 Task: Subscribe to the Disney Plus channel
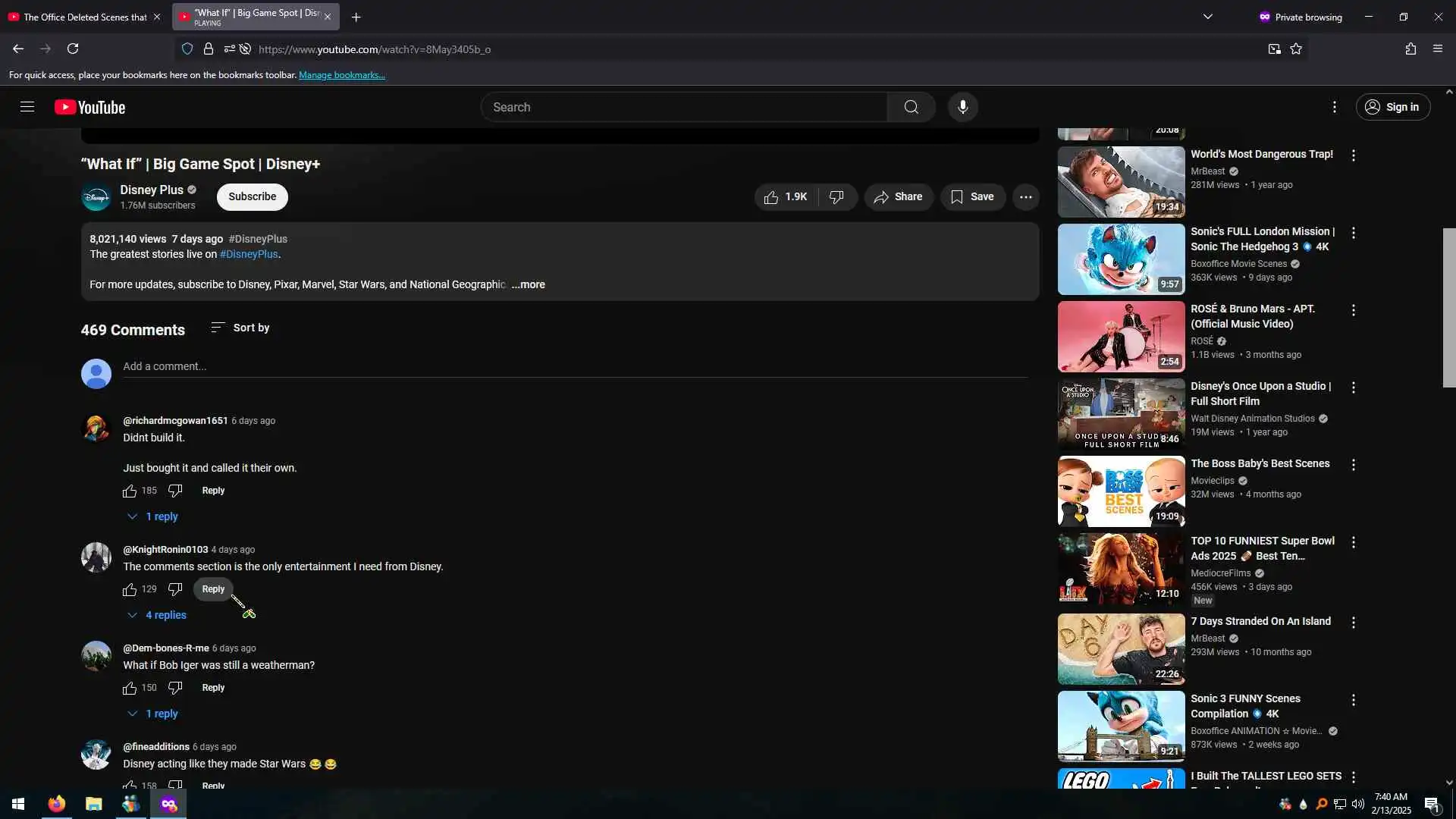point(252,197)
